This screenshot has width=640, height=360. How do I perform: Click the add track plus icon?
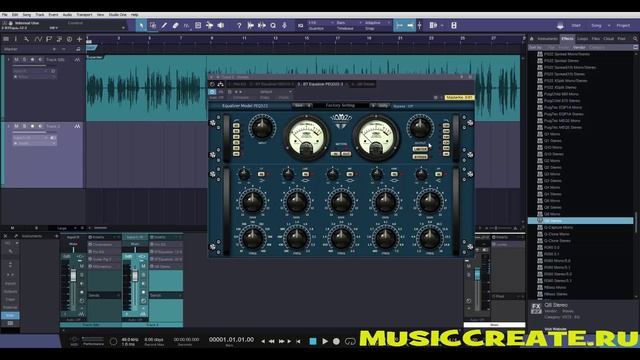pos(79,39)
